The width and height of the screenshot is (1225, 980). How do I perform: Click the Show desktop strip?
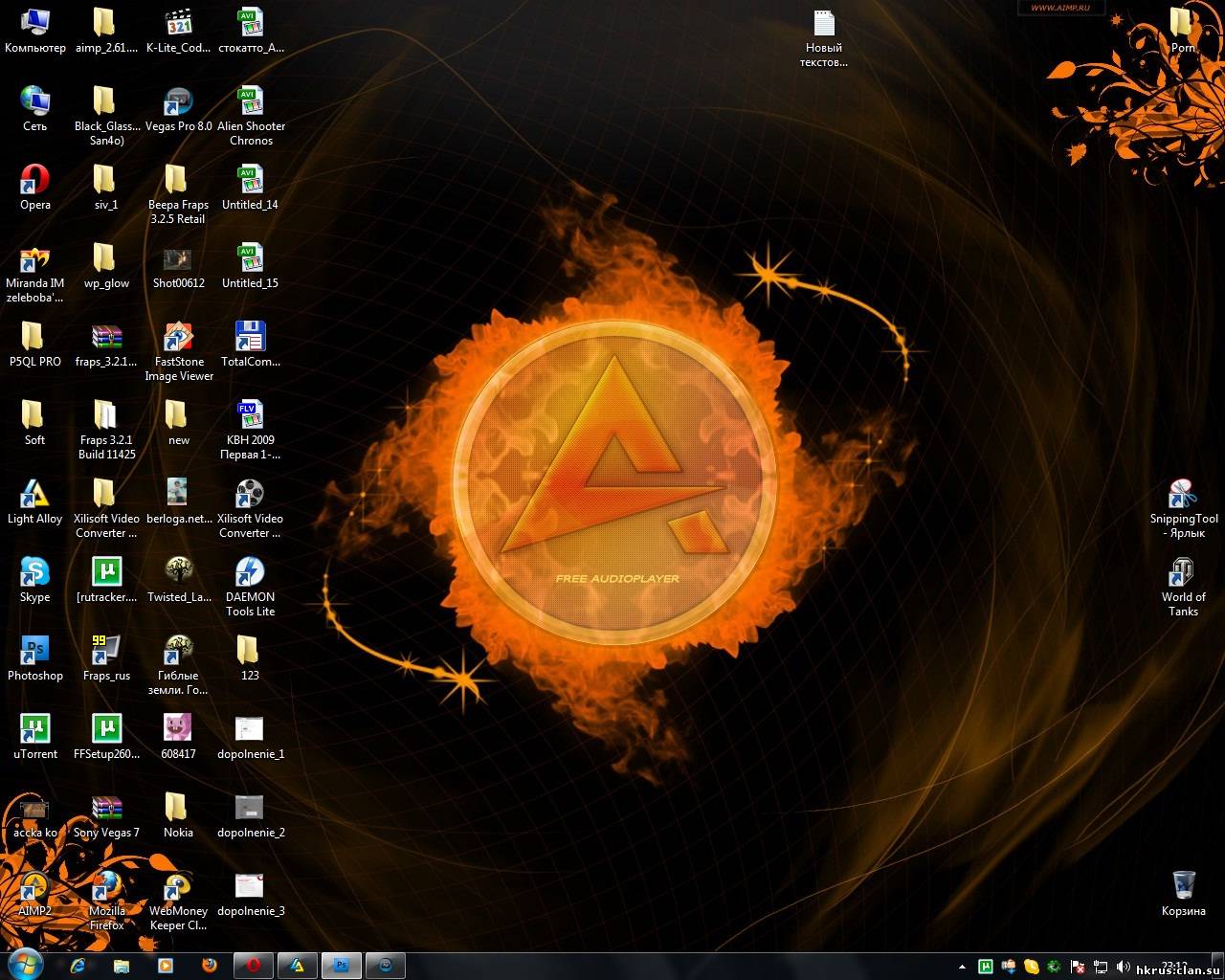[1220, 966]
